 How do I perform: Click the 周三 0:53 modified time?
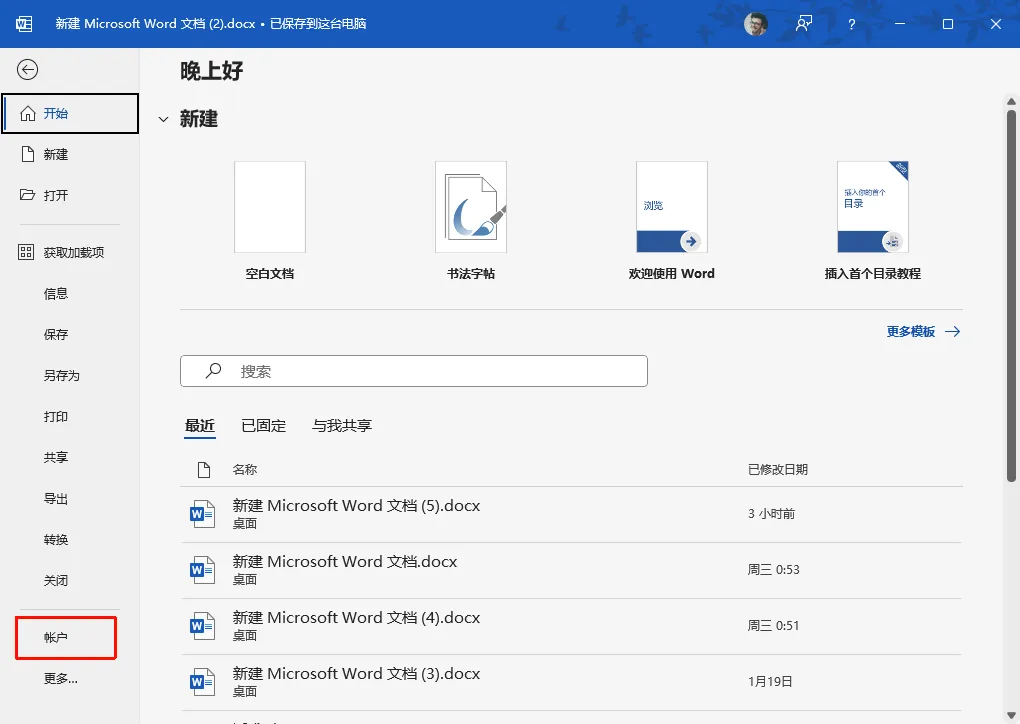(773, 570)
